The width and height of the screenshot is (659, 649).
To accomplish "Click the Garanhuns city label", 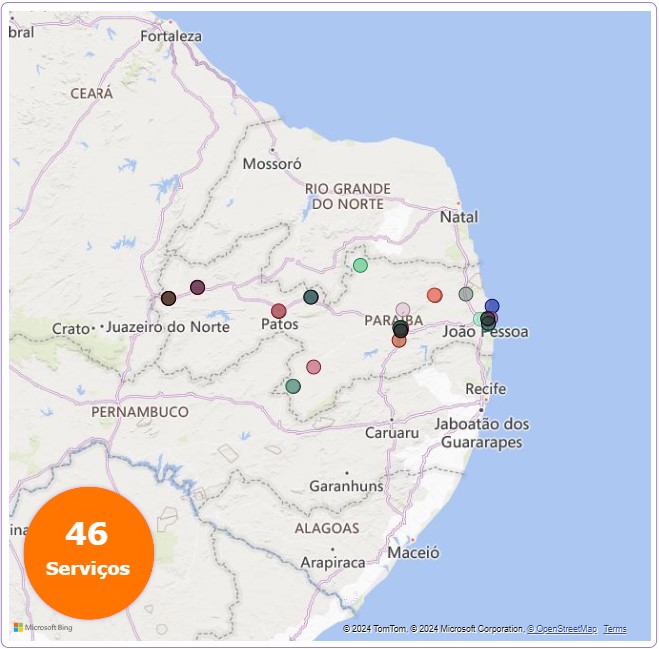I will coord(346,486).
